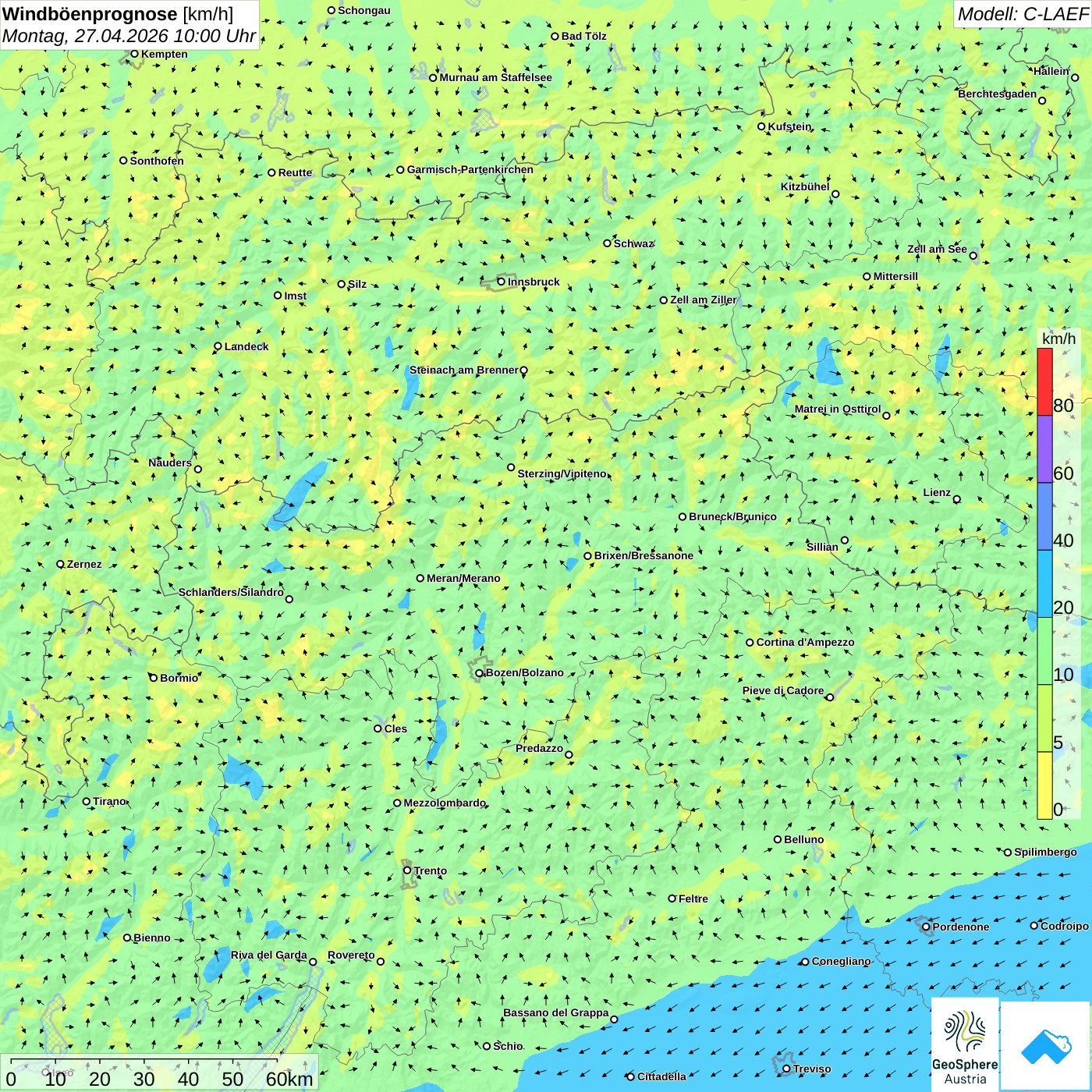The height and width of the screenshot is (1092, 1092).
Task: Click the red legend swatch above 80
Action: pos(1044,382)
